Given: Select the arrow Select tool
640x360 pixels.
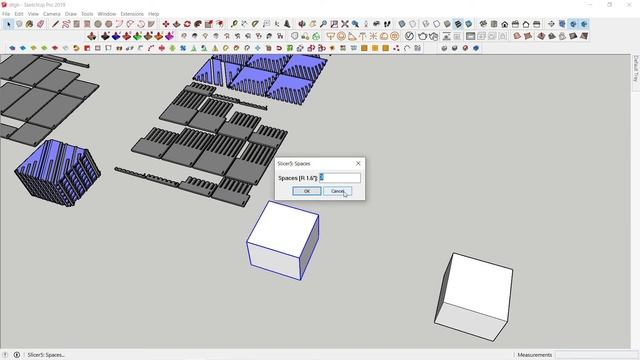Looking at the screenshot, I should [8, 24].
